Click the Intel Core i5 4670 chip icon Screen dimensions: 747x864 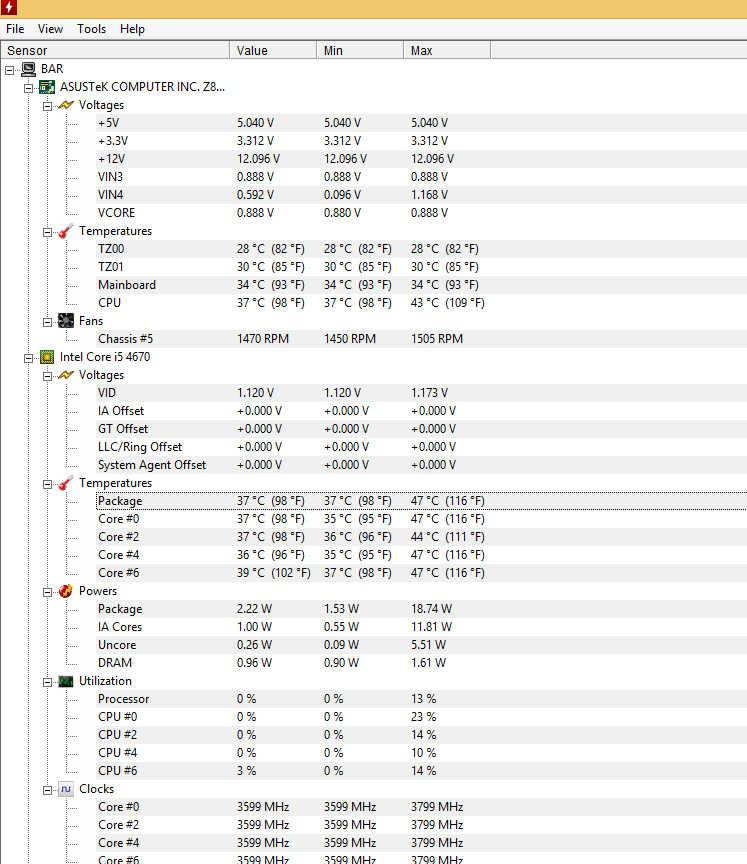click(x=47, y=357)
